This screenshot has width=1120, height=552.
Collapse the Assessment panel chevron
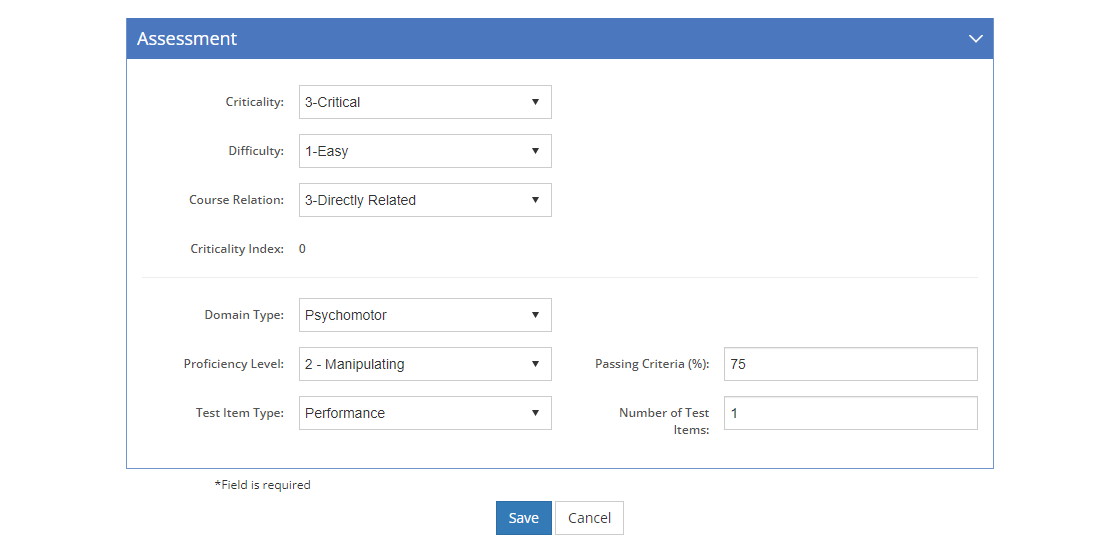tap(976, 39)
